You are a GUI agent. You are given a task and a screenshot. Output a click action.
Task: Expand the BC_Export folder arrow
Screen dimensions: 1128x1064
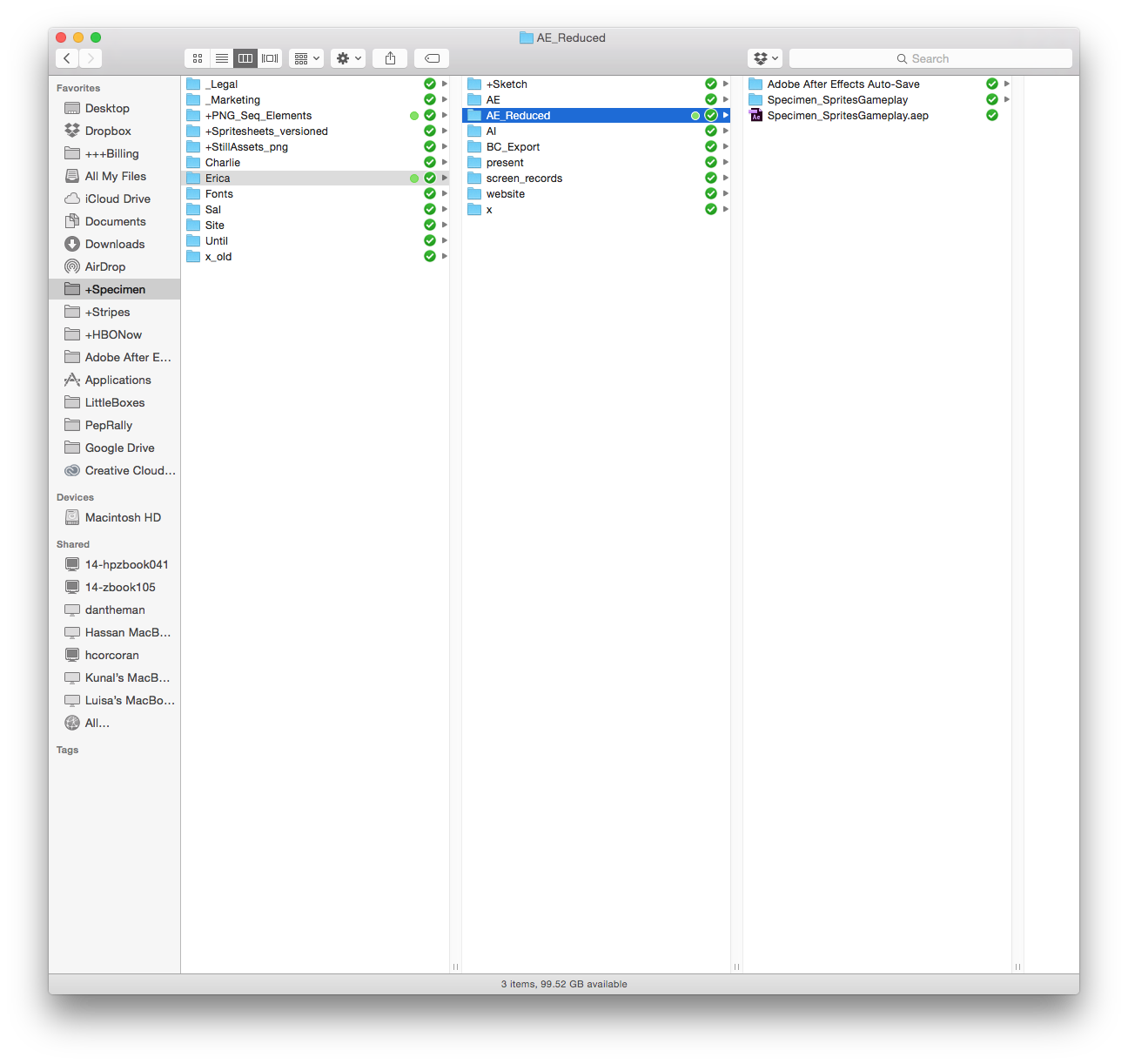pyautogui.click(x=726, y=147)
